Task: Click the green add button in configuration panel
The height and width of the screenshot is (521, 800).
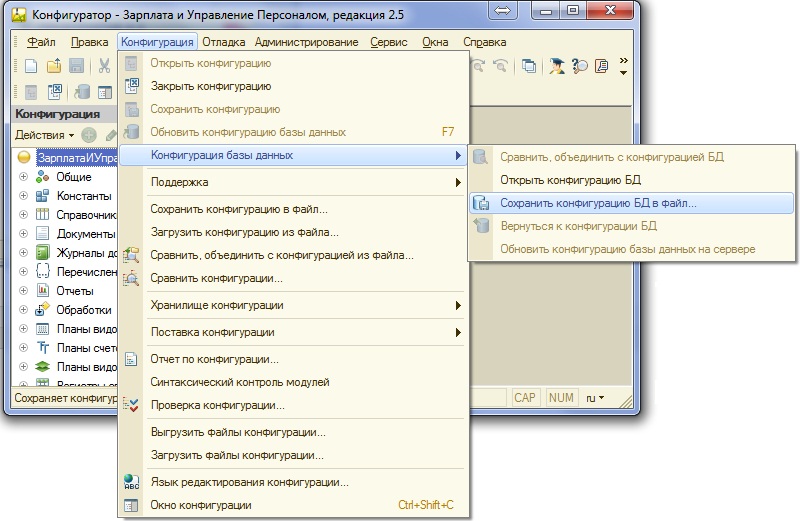Action: [89, 135]
